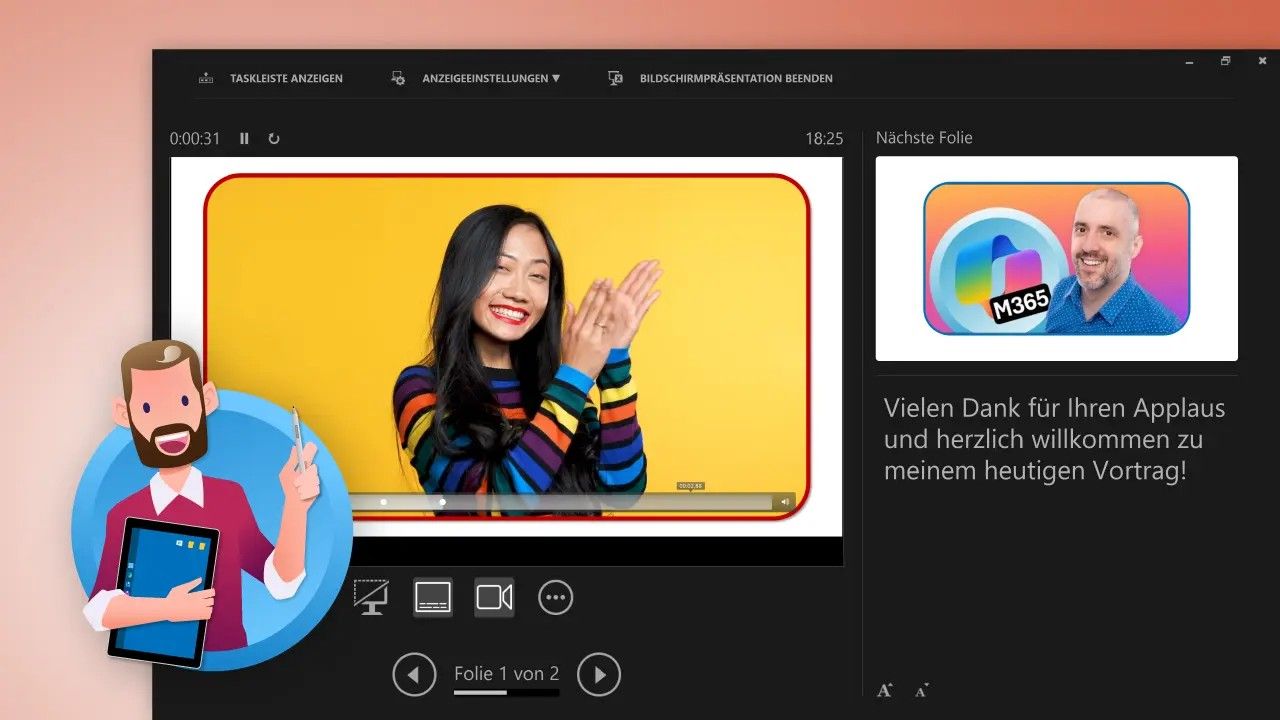Increase the notes text size
This screenshot has height=720, width=1280.
884,690
